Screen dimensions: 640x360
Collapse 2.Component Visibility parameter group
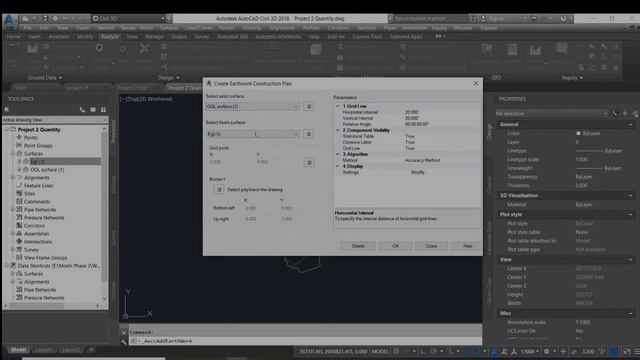[338, 130]
